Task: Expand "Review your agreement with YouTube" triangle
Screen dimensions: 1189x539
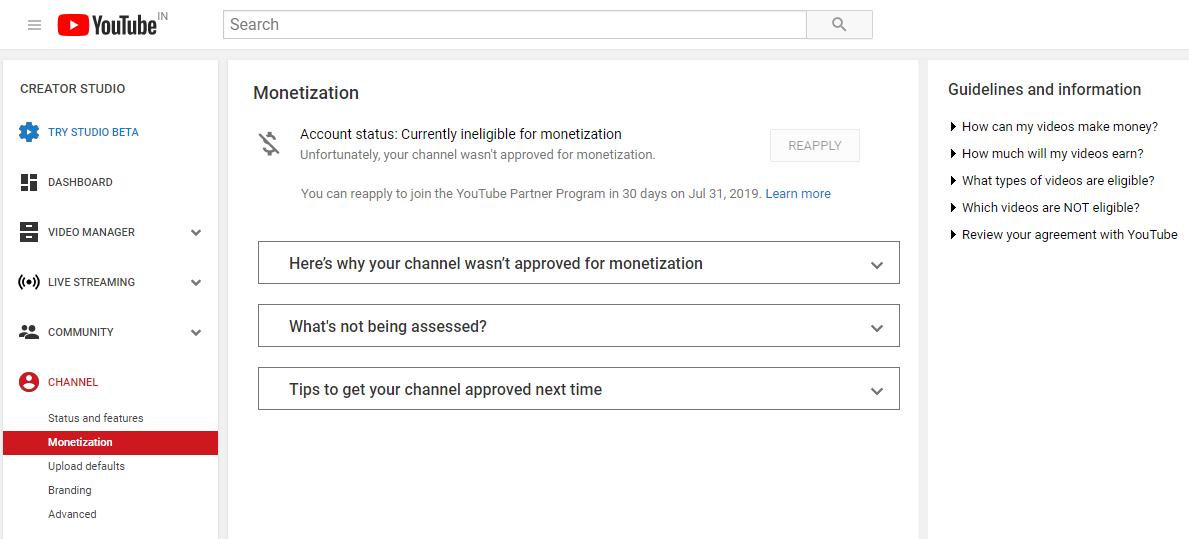Action: click(x=953, y=234)
